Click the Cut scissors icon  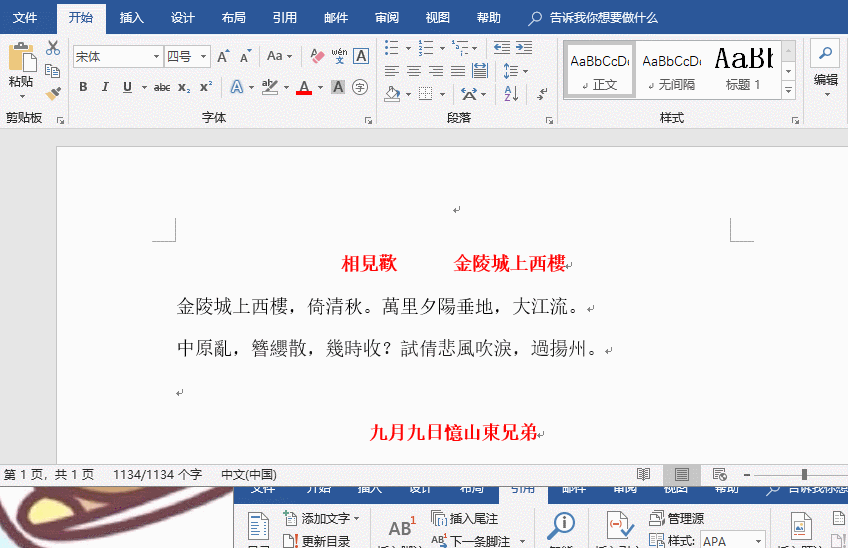point(52,48)
